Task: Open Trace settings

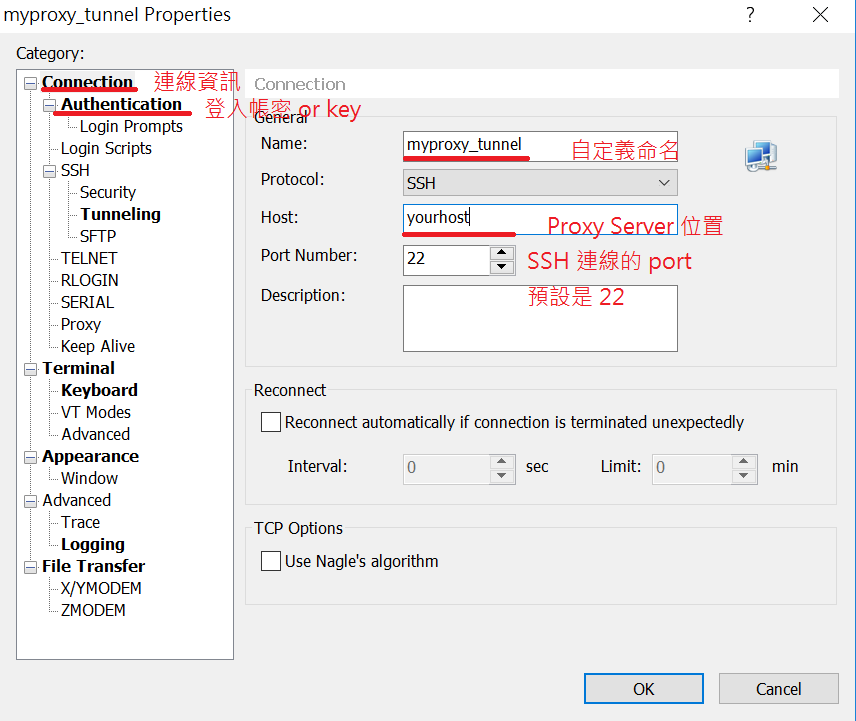Action: click(80, 522)
